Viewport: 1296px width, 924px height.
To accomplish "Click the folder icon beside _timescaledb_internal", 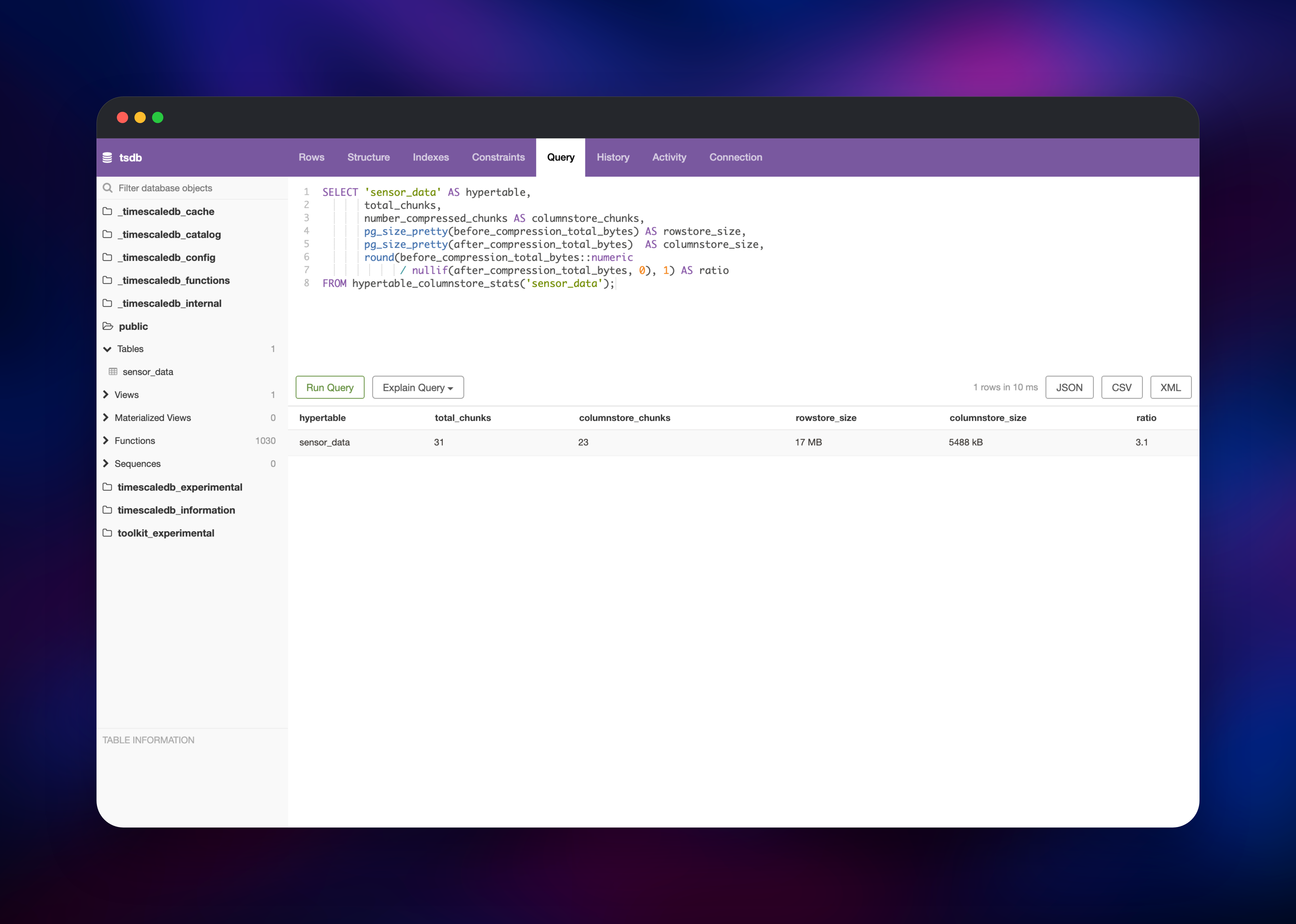I will pos(107,303).
